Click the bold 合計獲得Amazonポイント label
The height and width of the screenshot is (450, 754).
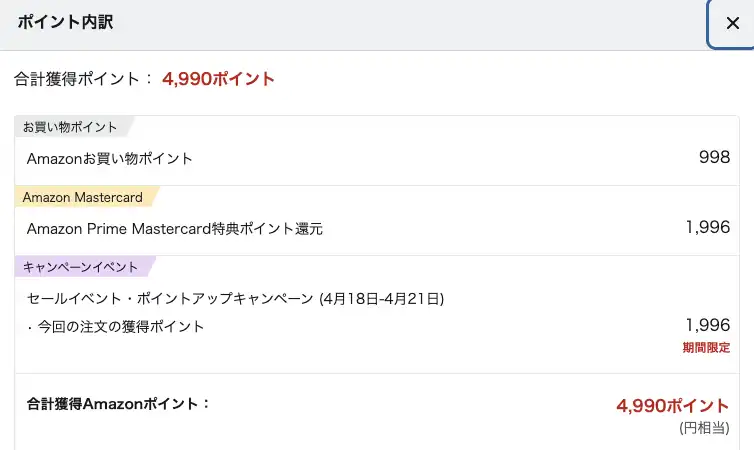119,404
